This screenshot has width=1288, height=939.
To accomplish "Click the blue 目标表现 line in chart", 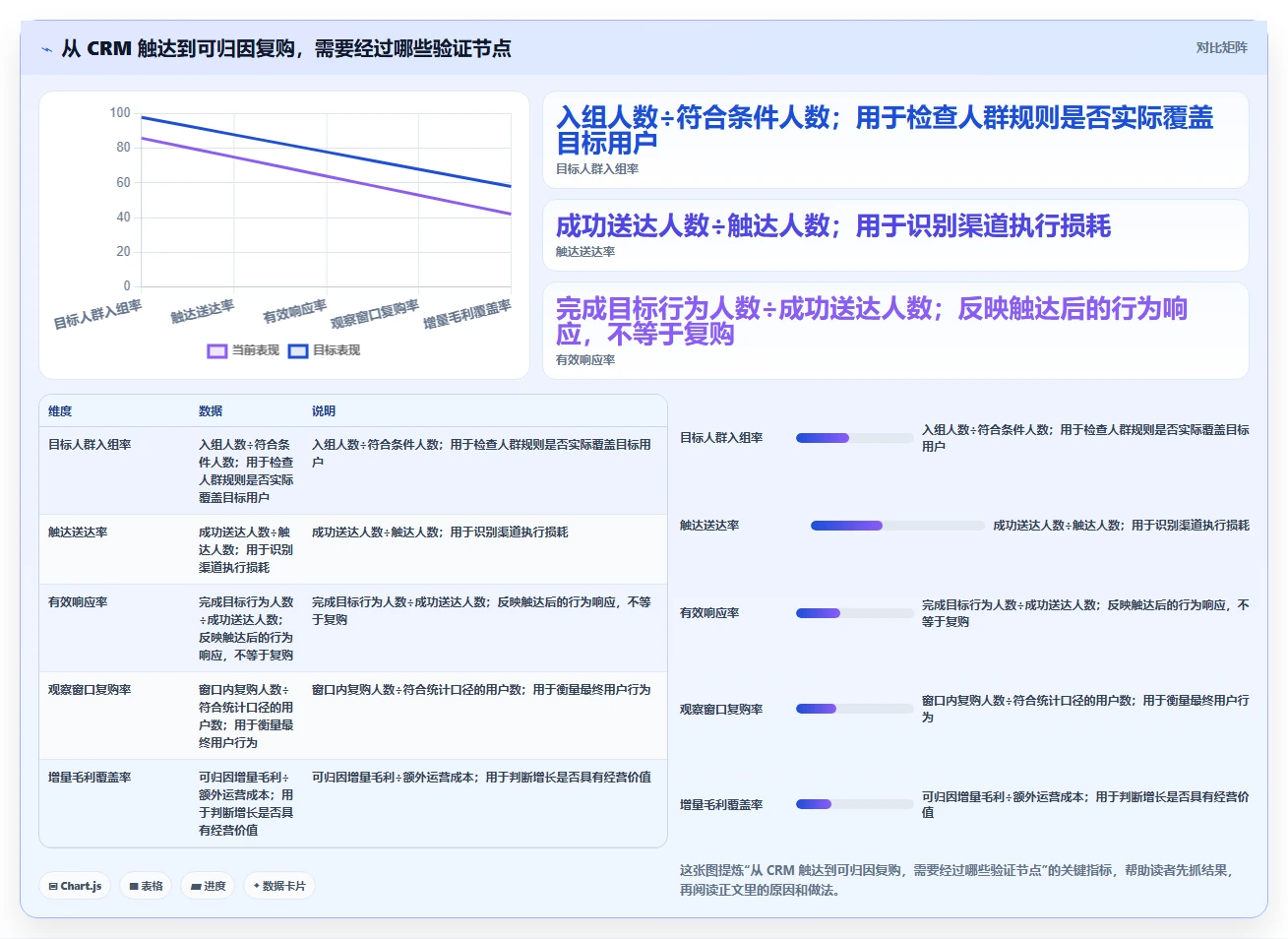I will pyautogui.click(x=327, y=152).
